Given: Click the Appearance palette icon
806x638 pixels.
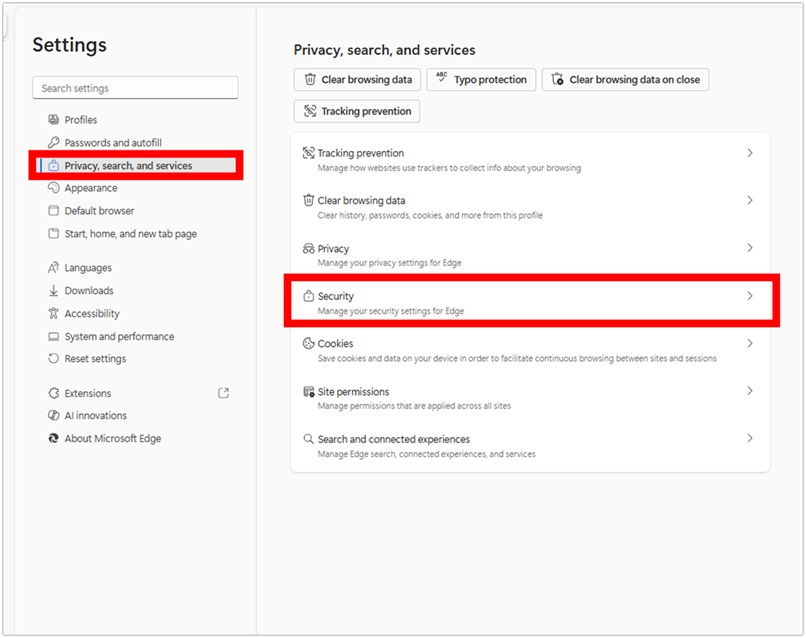Looking at the screenshot, I should 54,188.
